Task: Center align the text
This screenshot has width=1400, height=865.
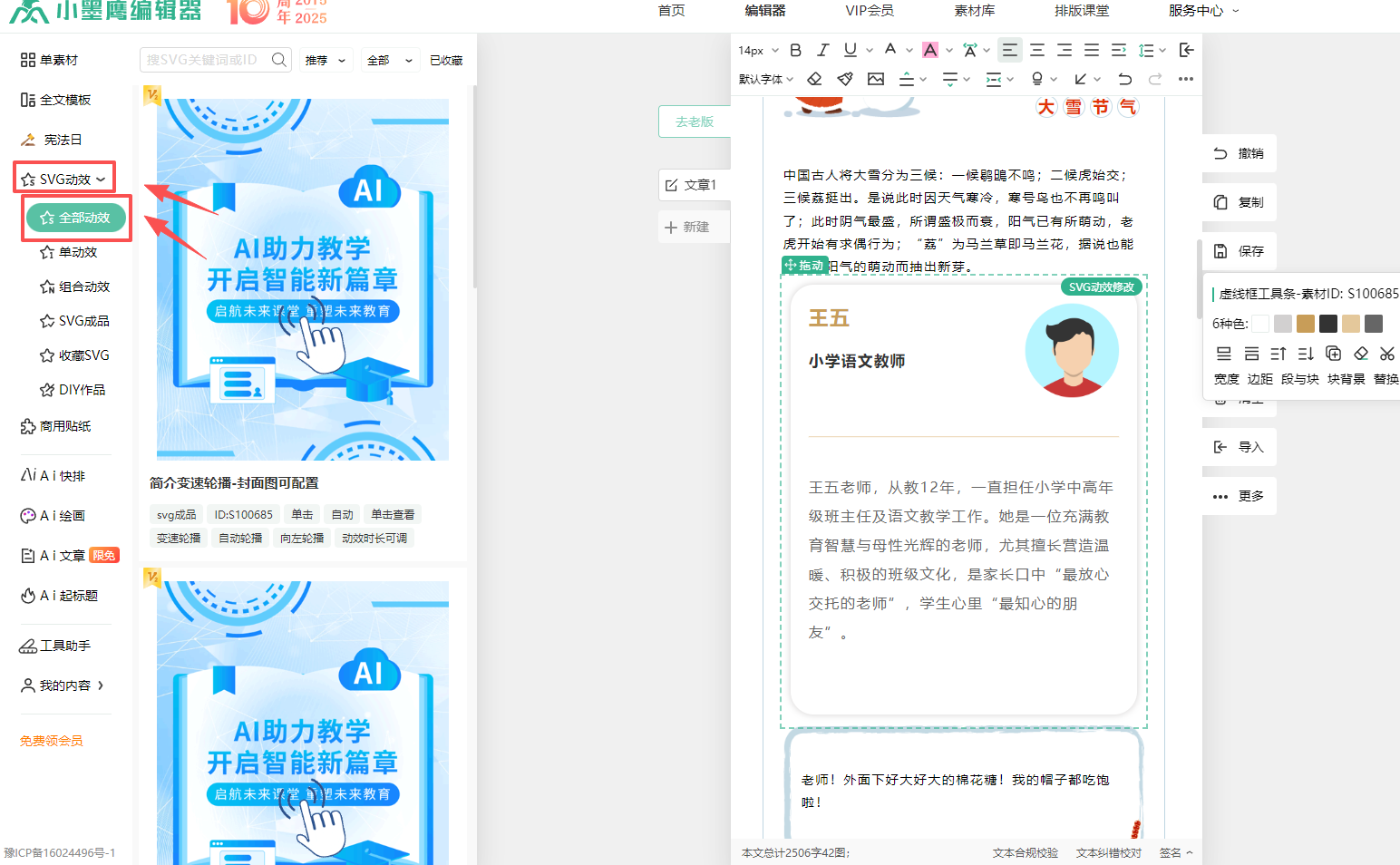Action: coord(1037,50)
